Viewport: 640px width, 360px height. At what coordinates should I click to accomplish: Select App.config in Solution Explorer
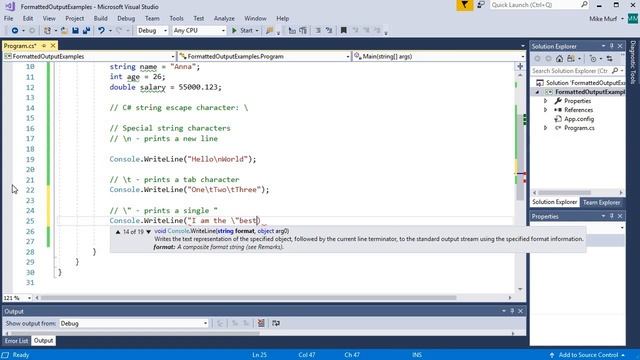[x=579, y=119]
